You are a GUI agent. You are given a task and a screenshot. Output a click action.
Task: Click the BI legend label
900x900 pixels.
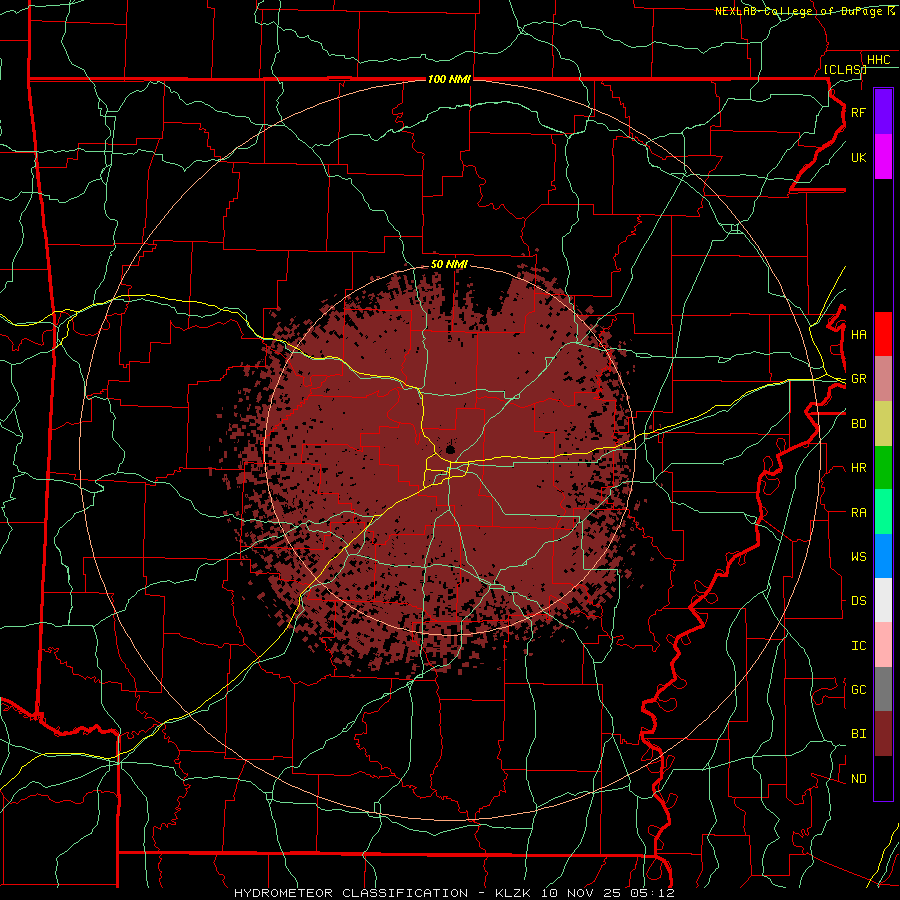858,734
